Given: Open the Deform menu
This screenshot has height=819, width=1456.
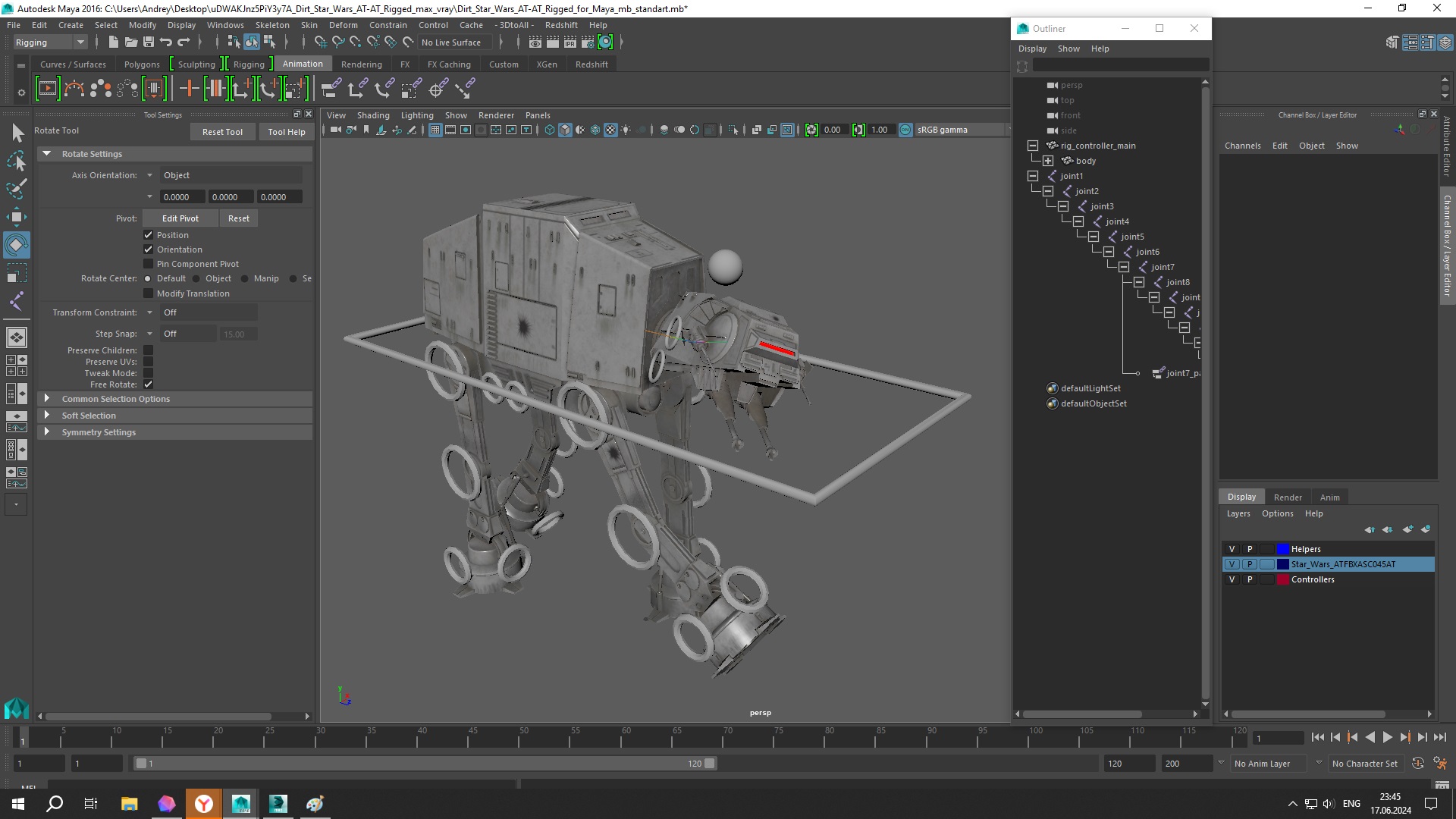Looking at the screenshot, I should tap(343, 25).
